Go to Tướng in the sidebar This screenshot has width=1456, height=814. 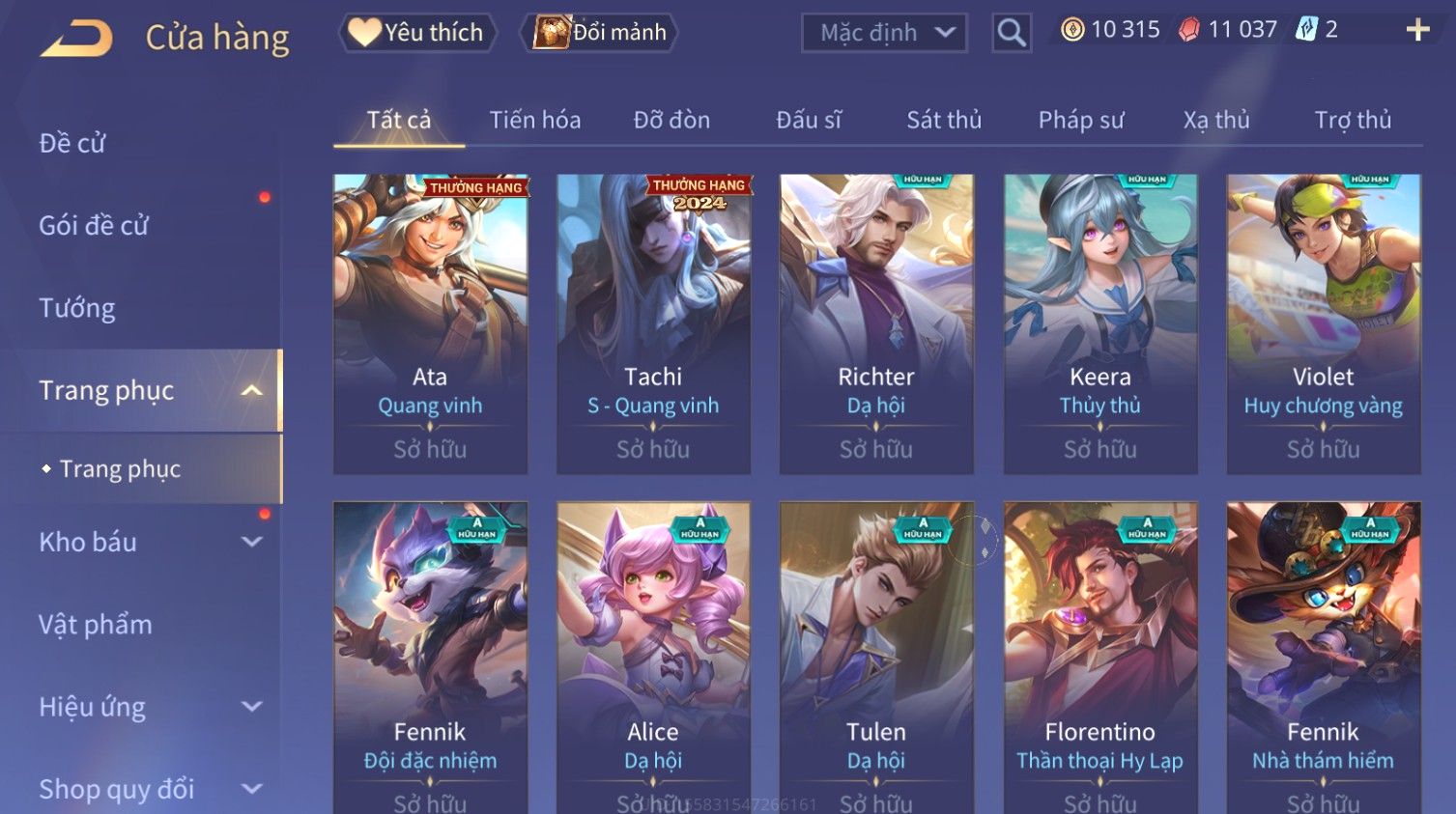pyautogui.click(x=77, y=308)
